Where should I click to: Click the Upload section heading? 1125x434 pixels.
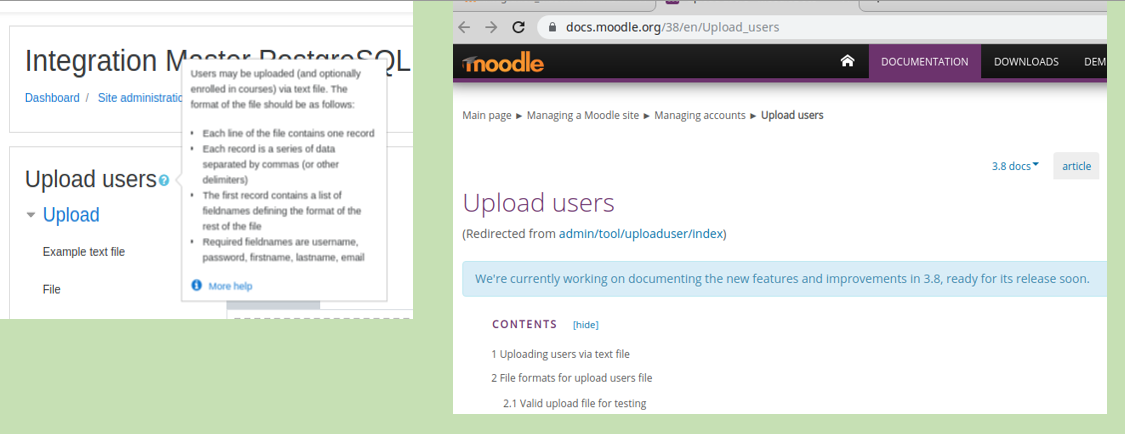pos(71,214)
